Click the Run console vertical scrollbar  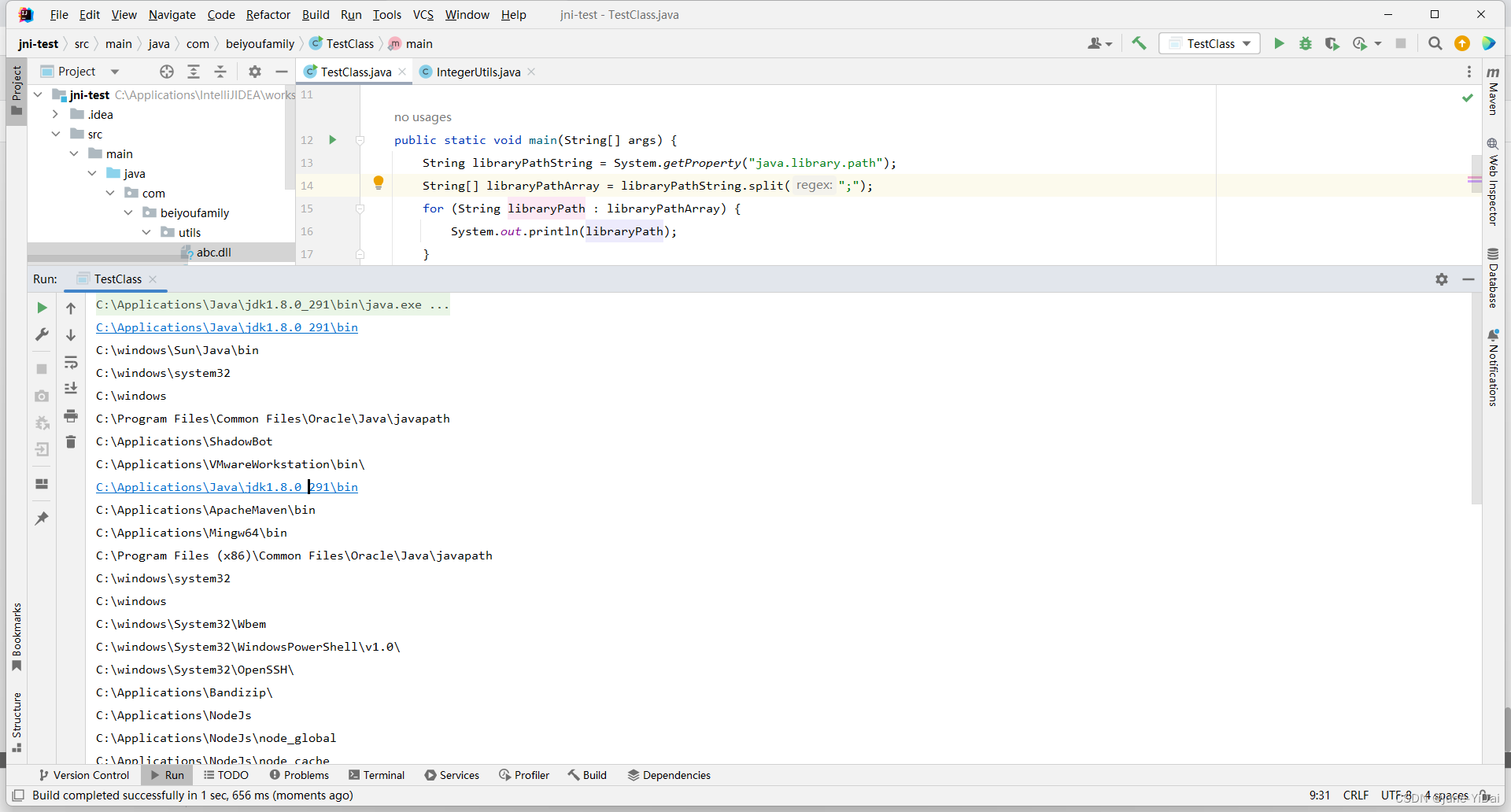[1476, 397]
